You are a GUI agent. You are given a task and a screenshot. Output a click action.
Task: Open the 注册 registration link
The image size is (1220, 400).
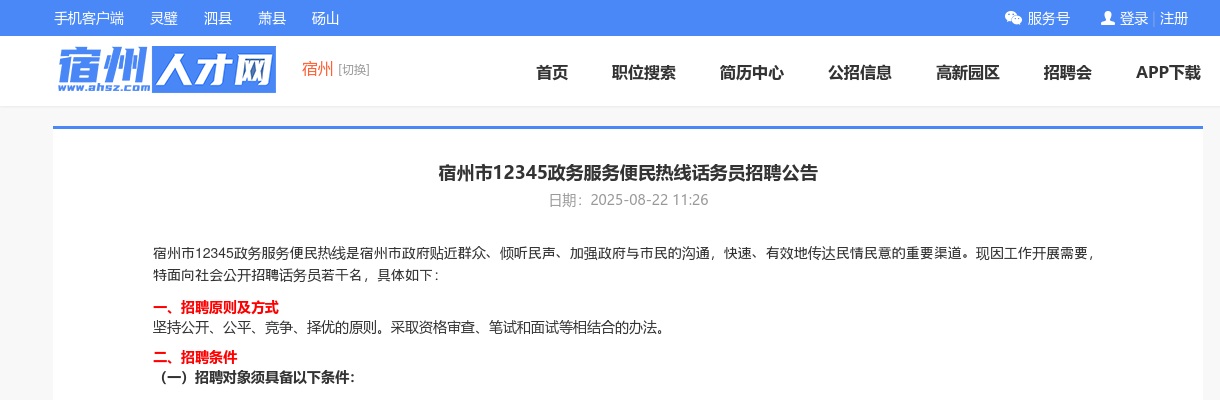(x=1174, y=18)
